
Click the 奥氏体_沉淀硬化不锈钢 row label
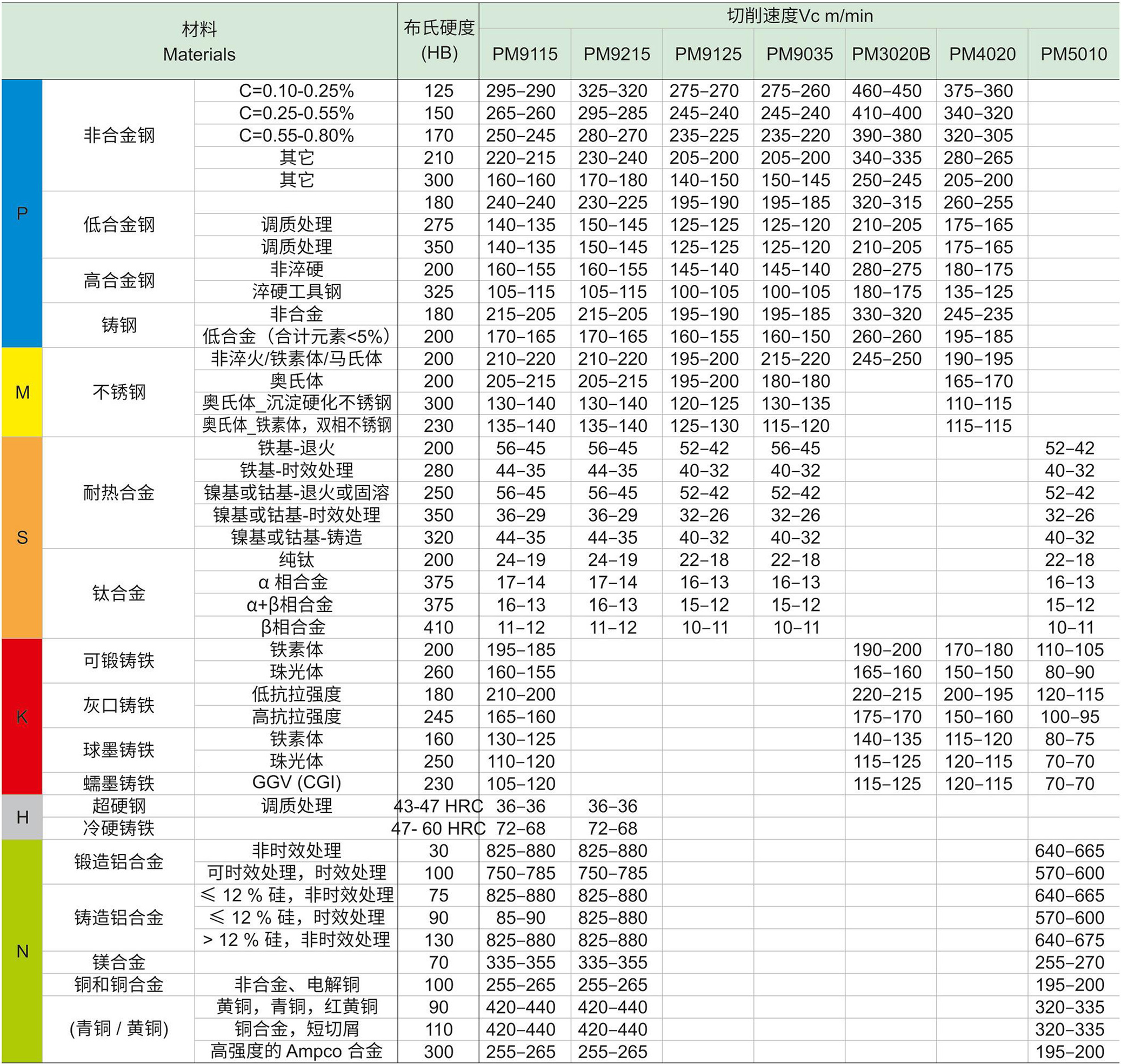coord(296,403)
